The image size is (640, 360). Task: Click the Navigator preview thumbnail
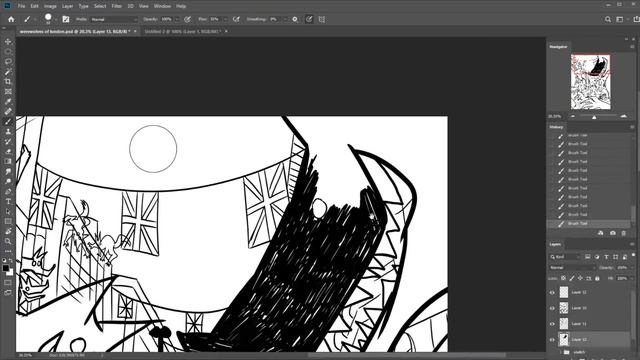pos(591,82)
